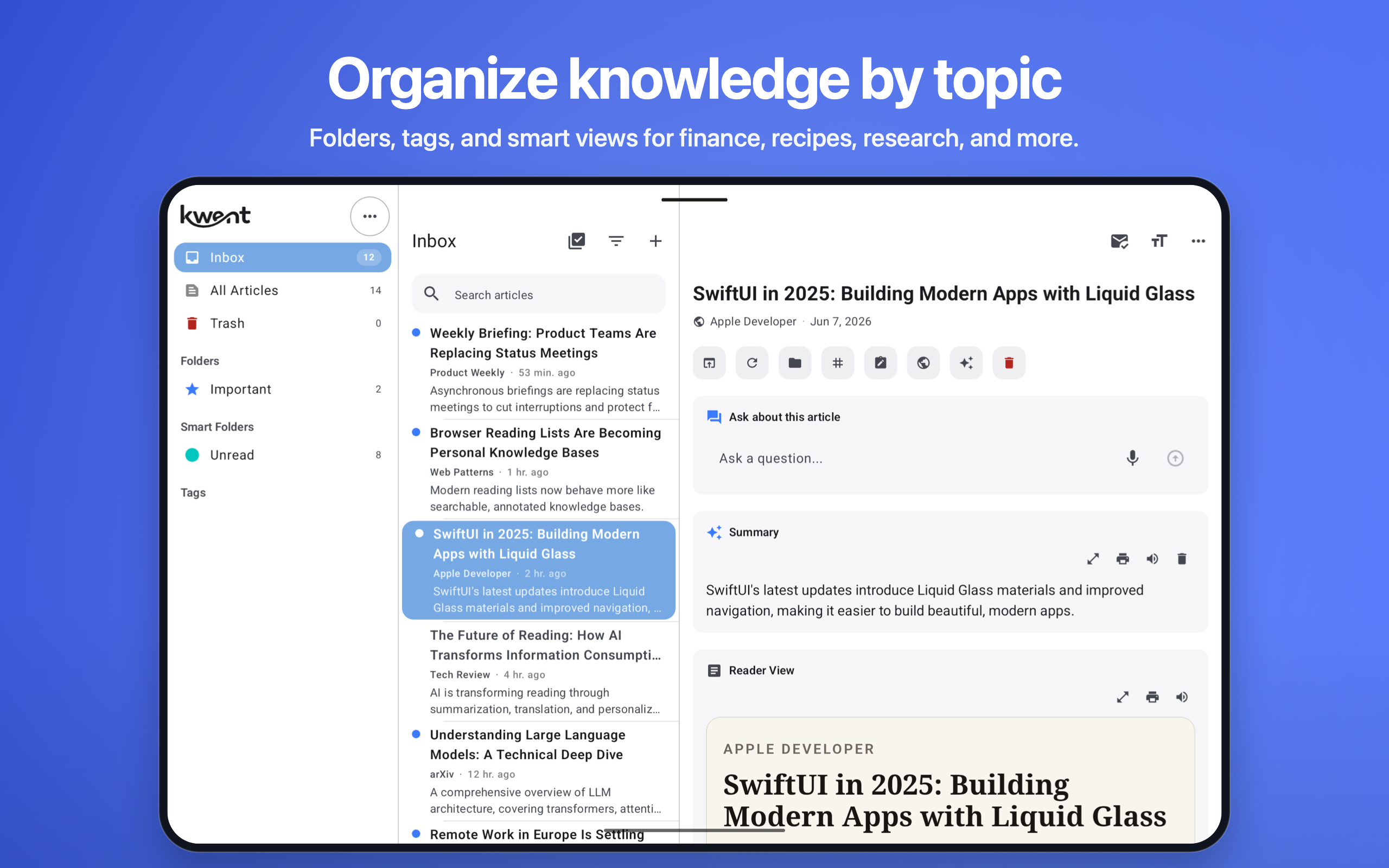Viewport: 1389px width, 868px height.
Task: Click the Jun 7, 2026 date
Action: tap(840, 322)
